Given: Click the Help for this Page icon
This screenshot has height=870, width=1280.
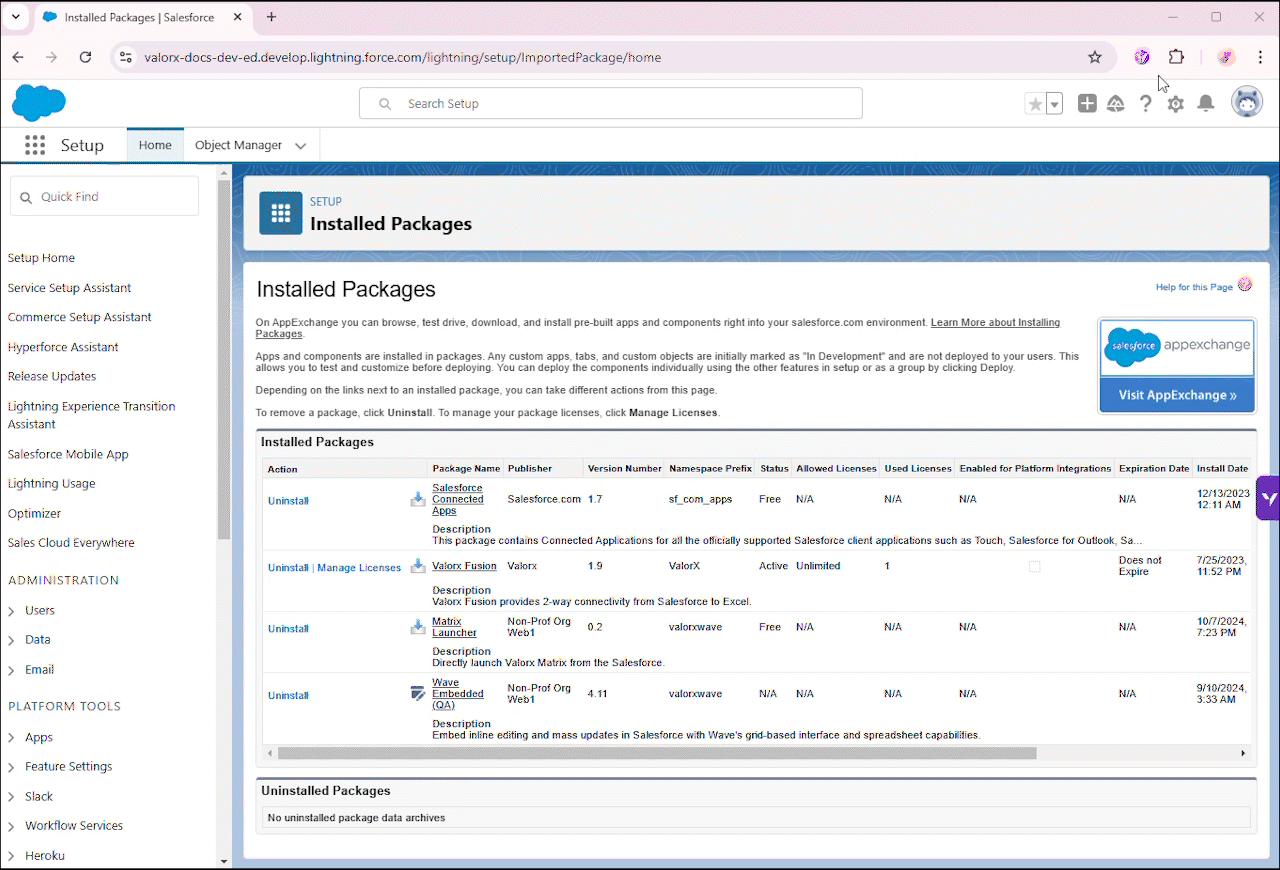Looking at the screenshot, I should [1245, 285].
